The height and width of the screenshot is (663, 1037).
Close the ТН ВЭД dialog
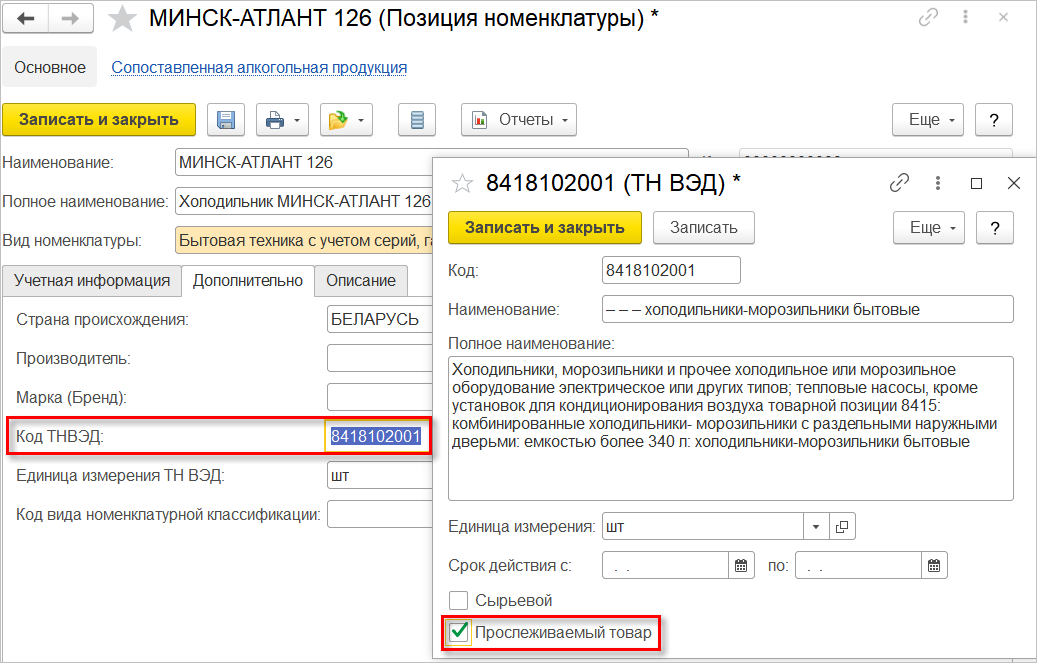tap(1014, 183)
